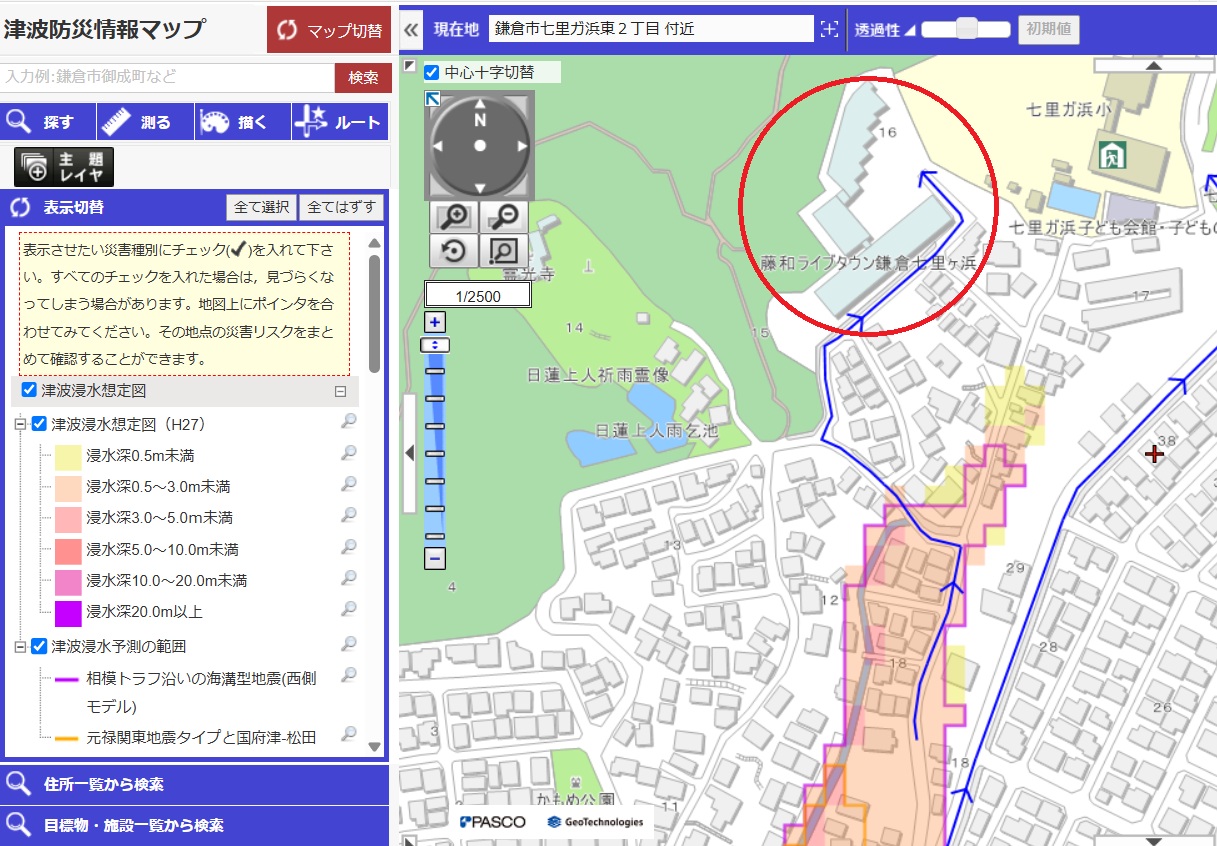Image resolution: width=1217 pixels, height=846 pixels.
Task: Click the 透過性 transparency slider handle
Action: click(x=966, y=30)
